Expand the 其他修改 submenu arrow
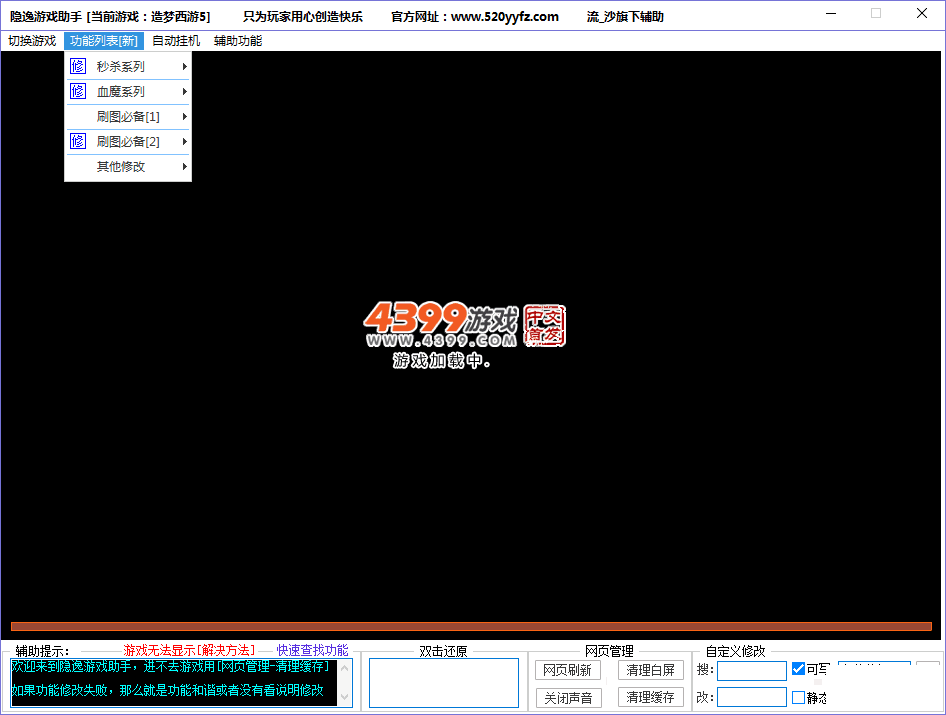 coord(185,167)
